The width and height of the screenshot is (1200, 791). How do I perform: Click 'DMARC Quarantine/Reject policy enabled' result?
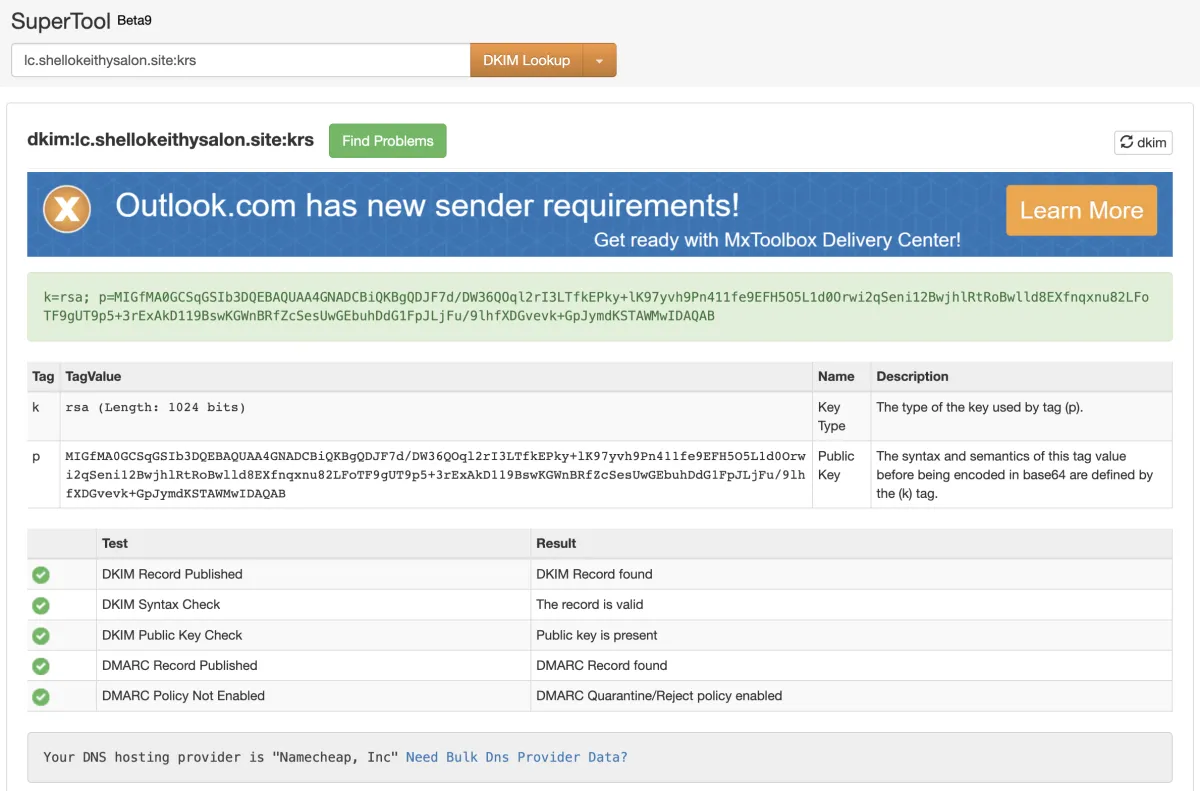coord(659,695)
